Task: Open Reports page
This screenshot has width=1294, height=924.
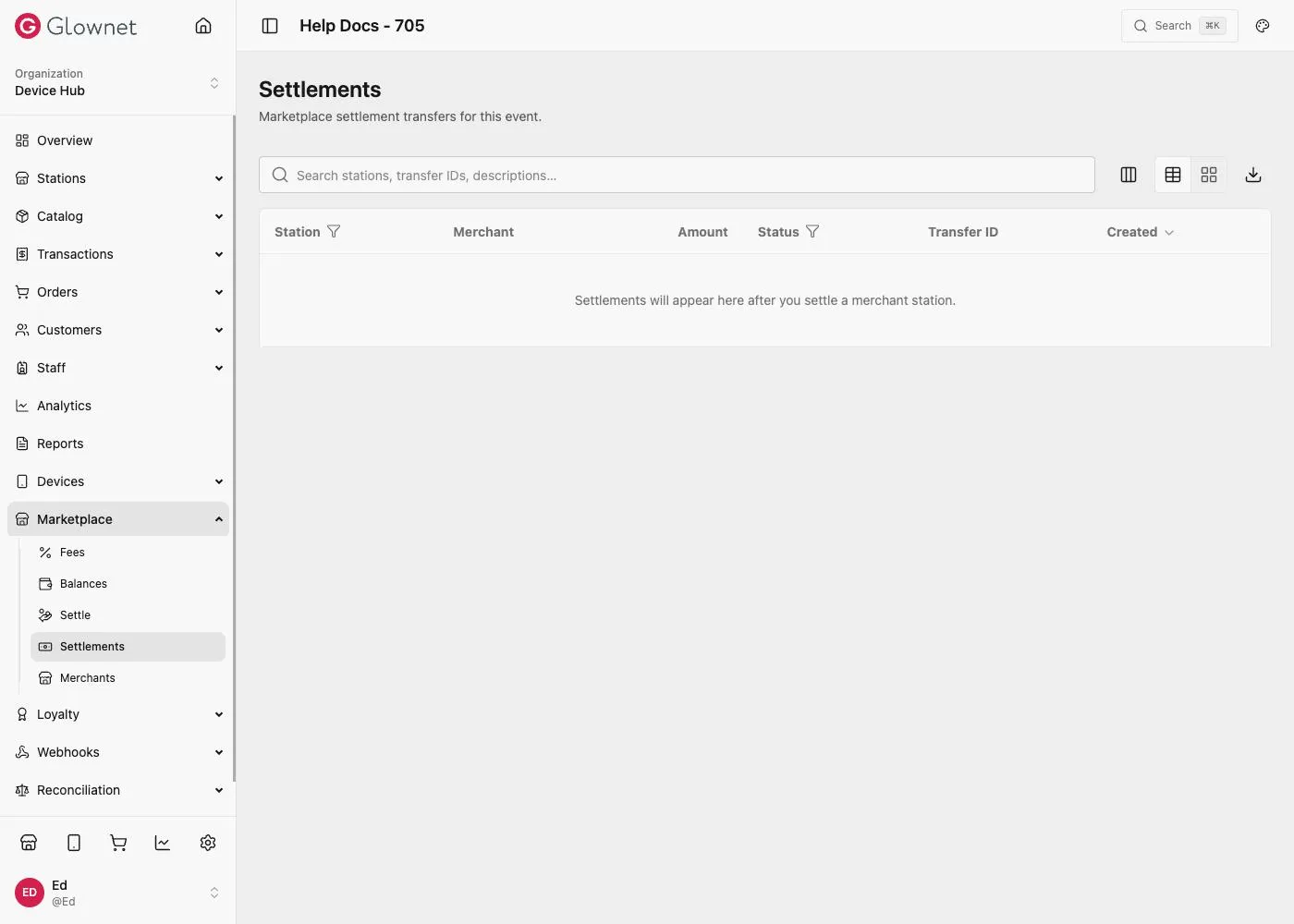Action: [x=118, y=444]
